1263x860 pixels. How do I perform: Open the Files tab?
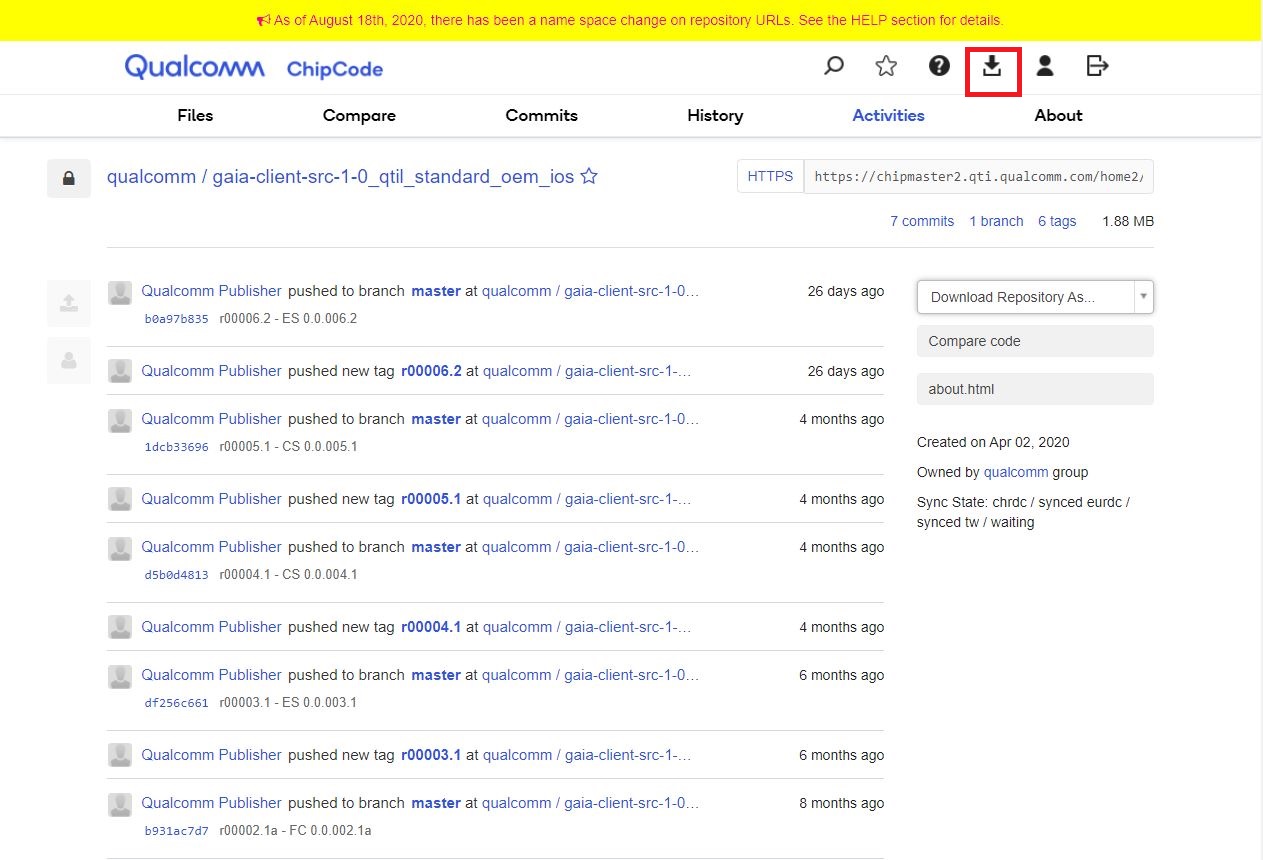coord(195,115)
